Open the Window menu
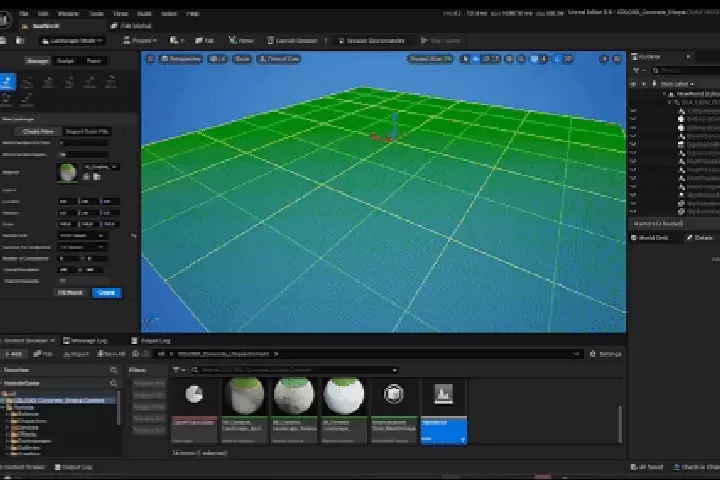This screenshot has width=720, height=480. coord(68,13)
